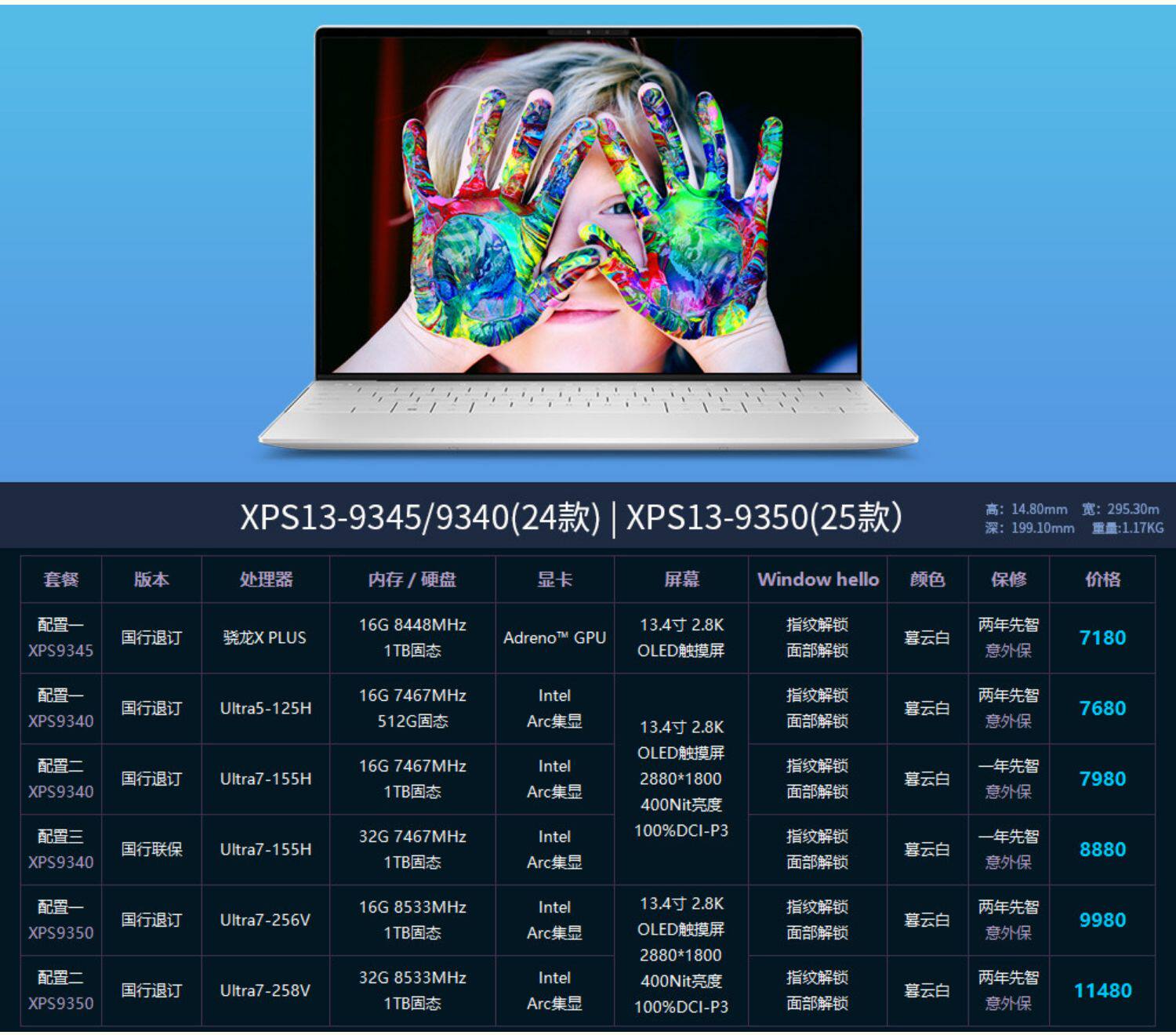Click the 显卡 column header
This screenshot has height=1035, width=1176.
coord(554,579)
